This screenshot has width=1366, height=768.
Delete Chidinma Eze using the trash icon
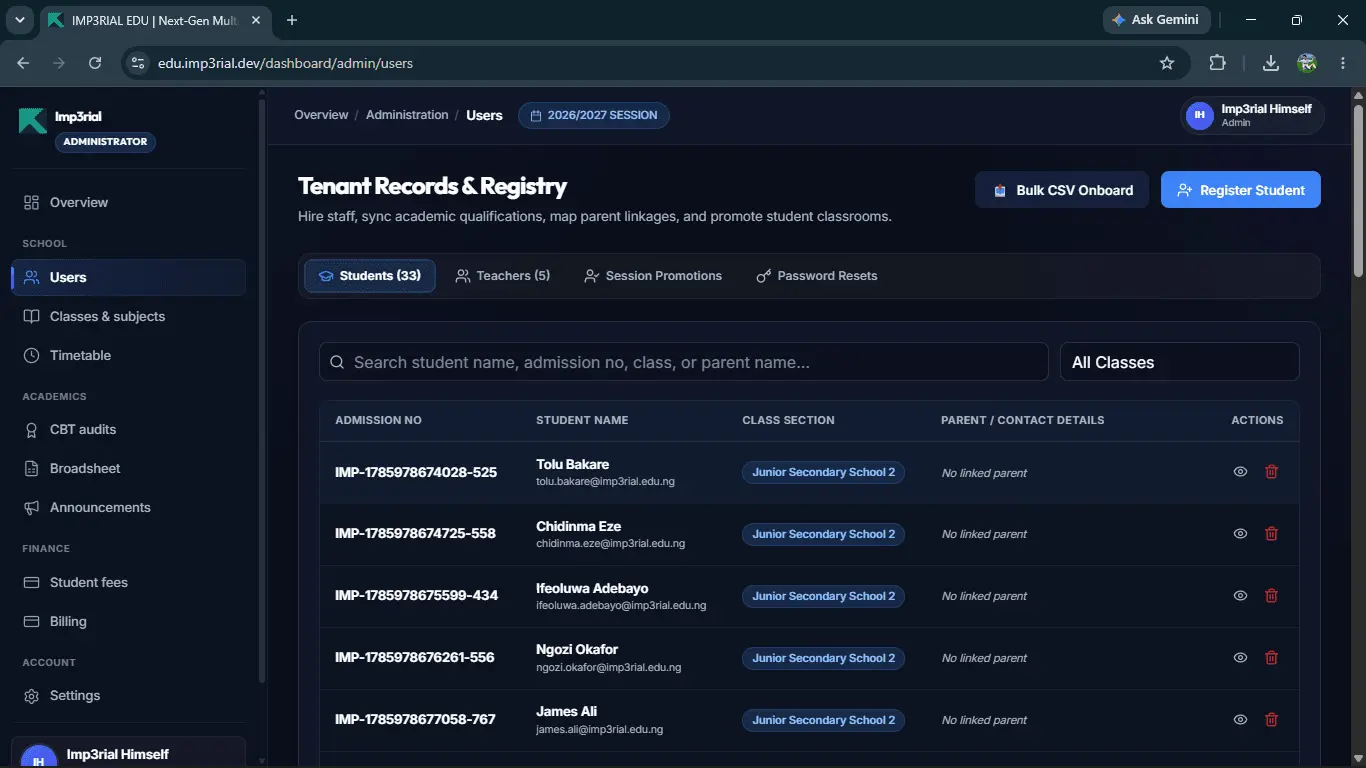1271,534
